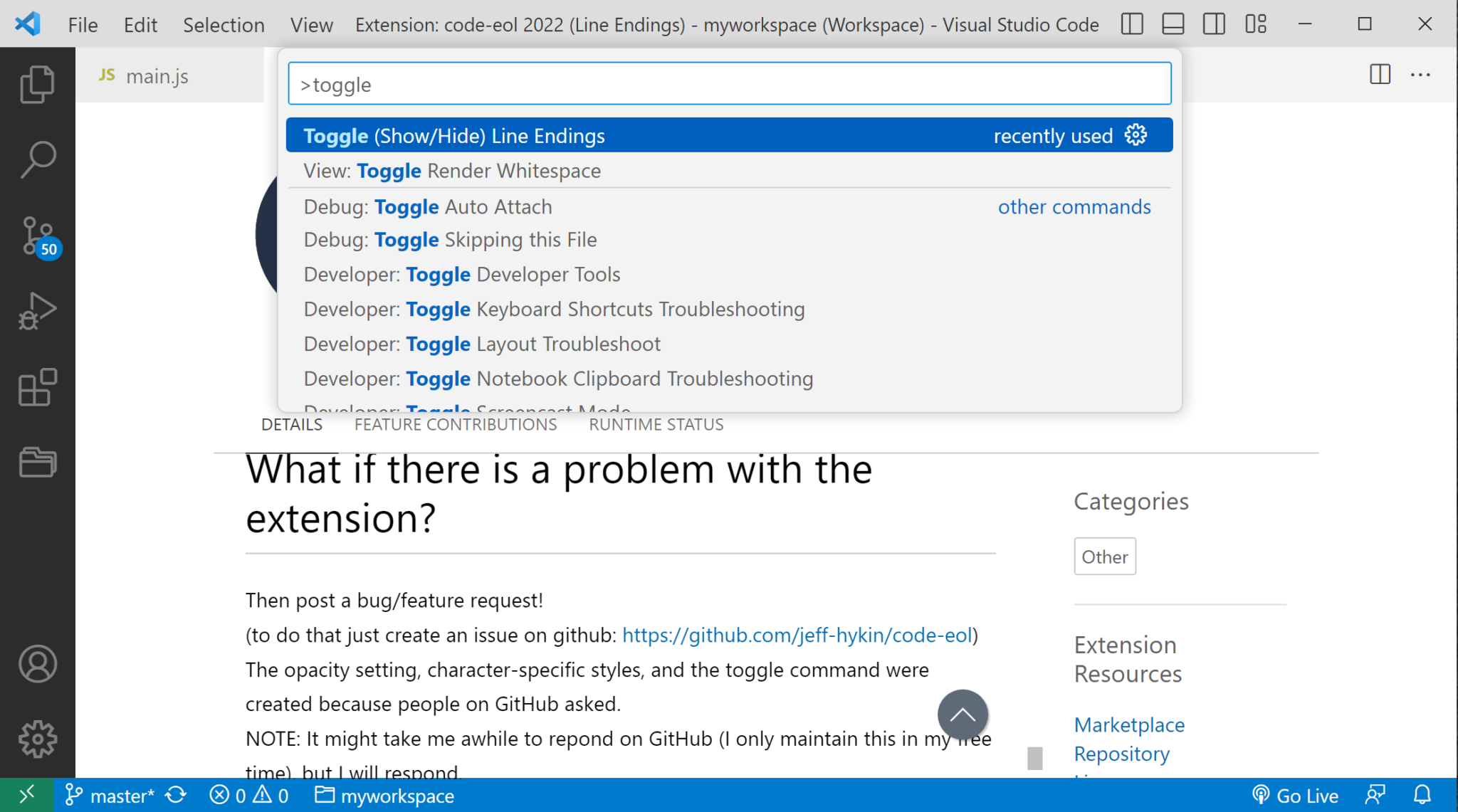Viewport: 1458px width, 812px height.
Task: Configure keybinding gear for Toggle Line Endings
Action: [1136, 135]
